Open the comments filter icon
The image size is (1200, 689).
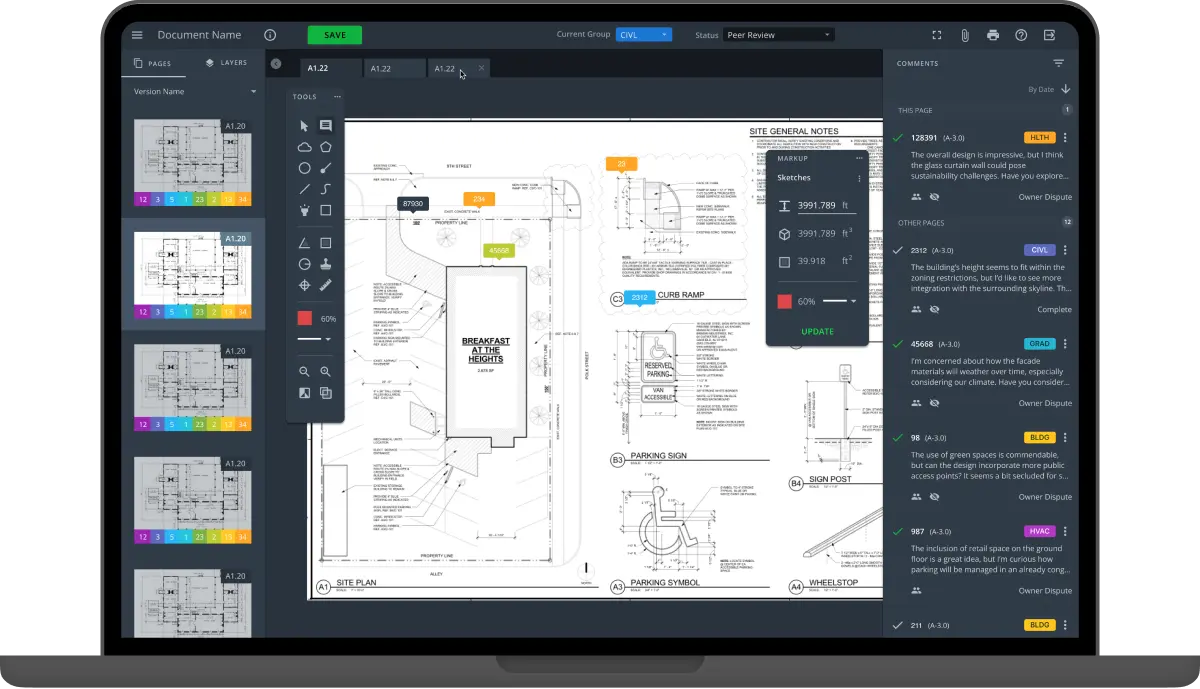coord(1059,63)
